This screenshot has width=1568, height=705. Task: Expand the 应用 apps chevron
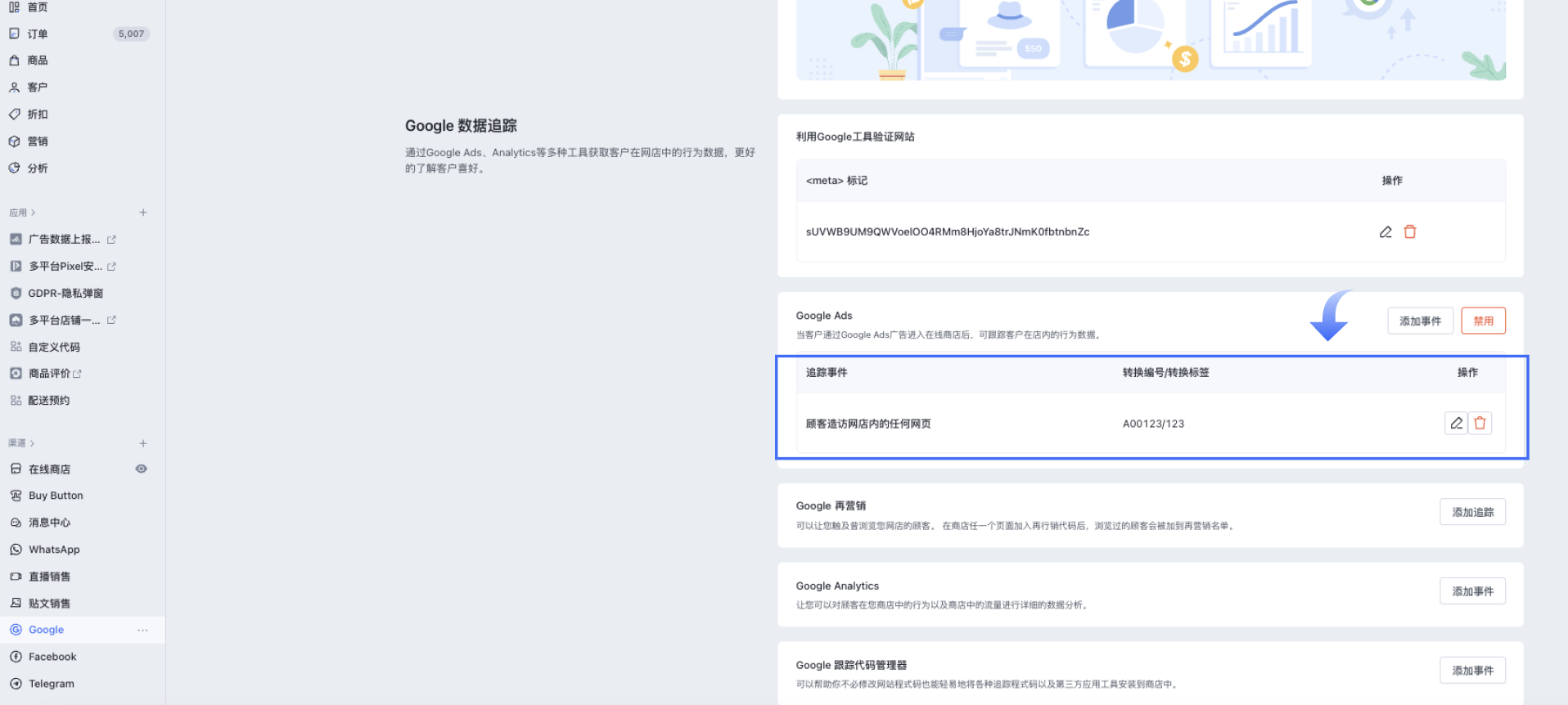pos(33,213)
